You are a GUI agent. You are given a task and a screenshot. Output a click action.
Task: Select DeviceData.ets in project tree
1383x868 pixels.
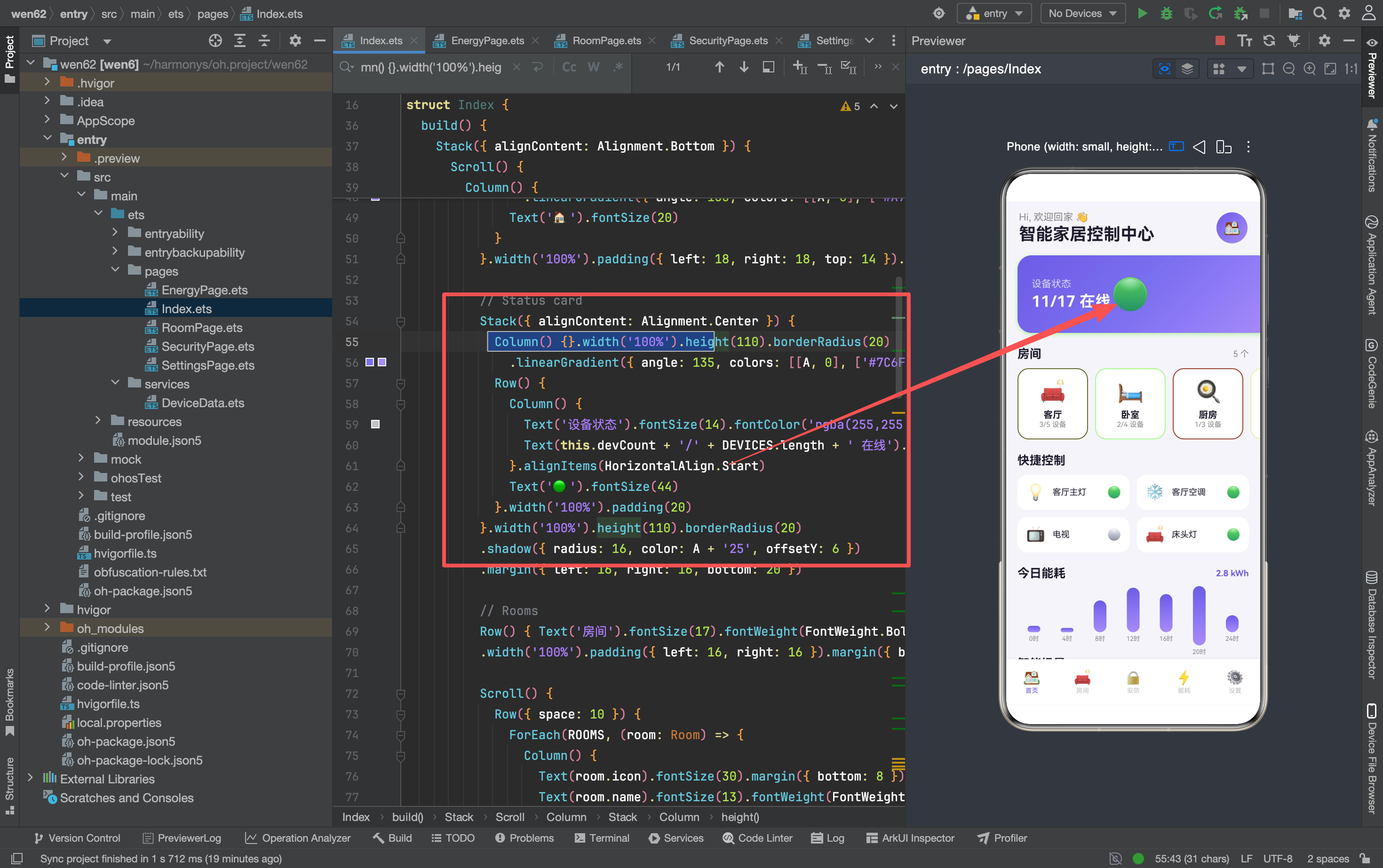click(x=202, y=402)
